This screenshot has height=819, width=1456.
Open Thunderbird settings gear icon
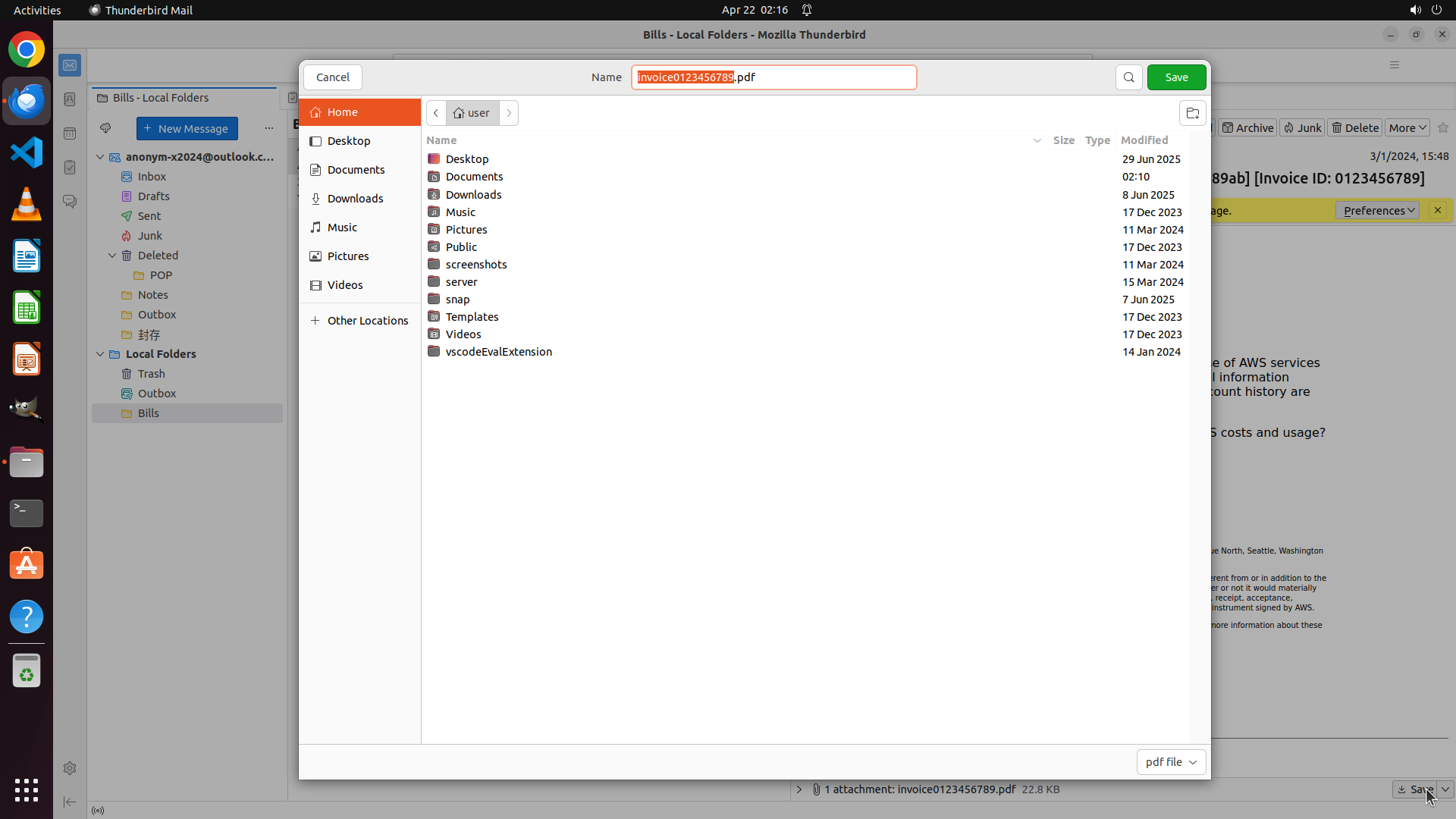pyautogui.click(x=70, y=768)
